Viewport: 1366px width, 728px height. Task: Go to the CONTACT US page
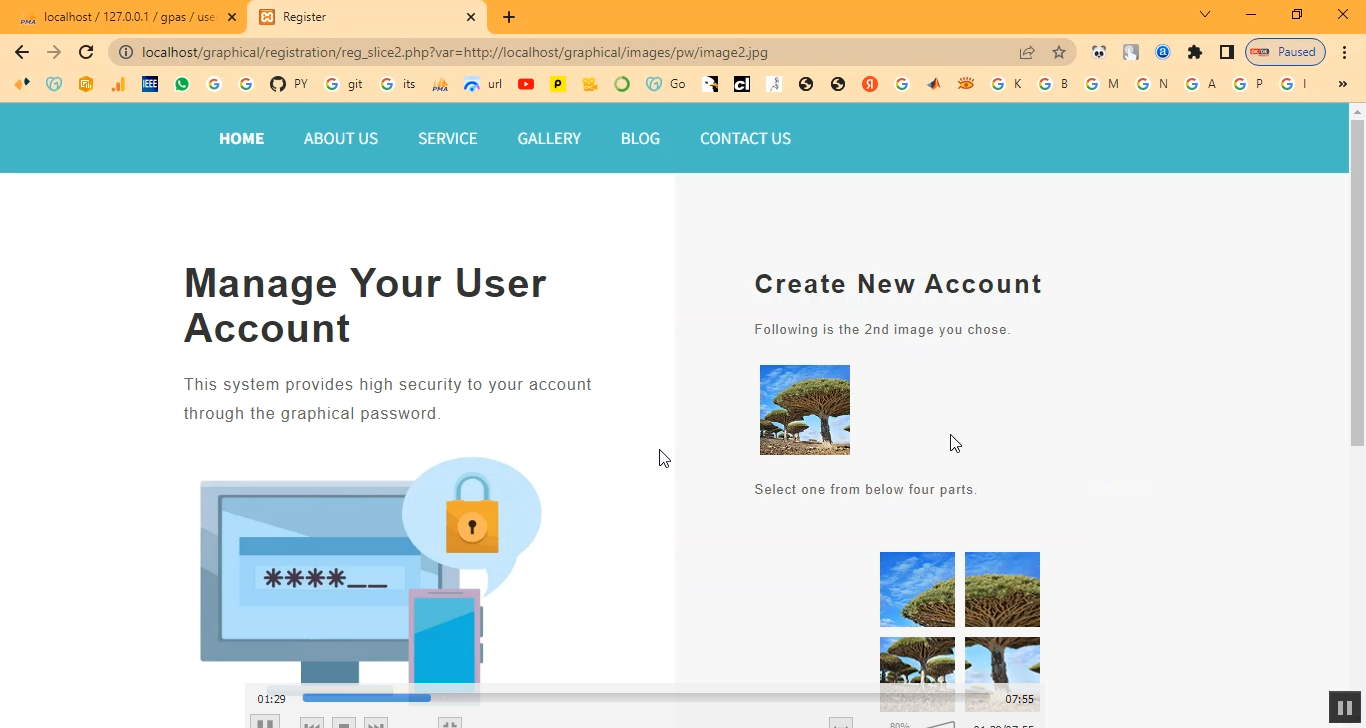[x=745, y=138]
